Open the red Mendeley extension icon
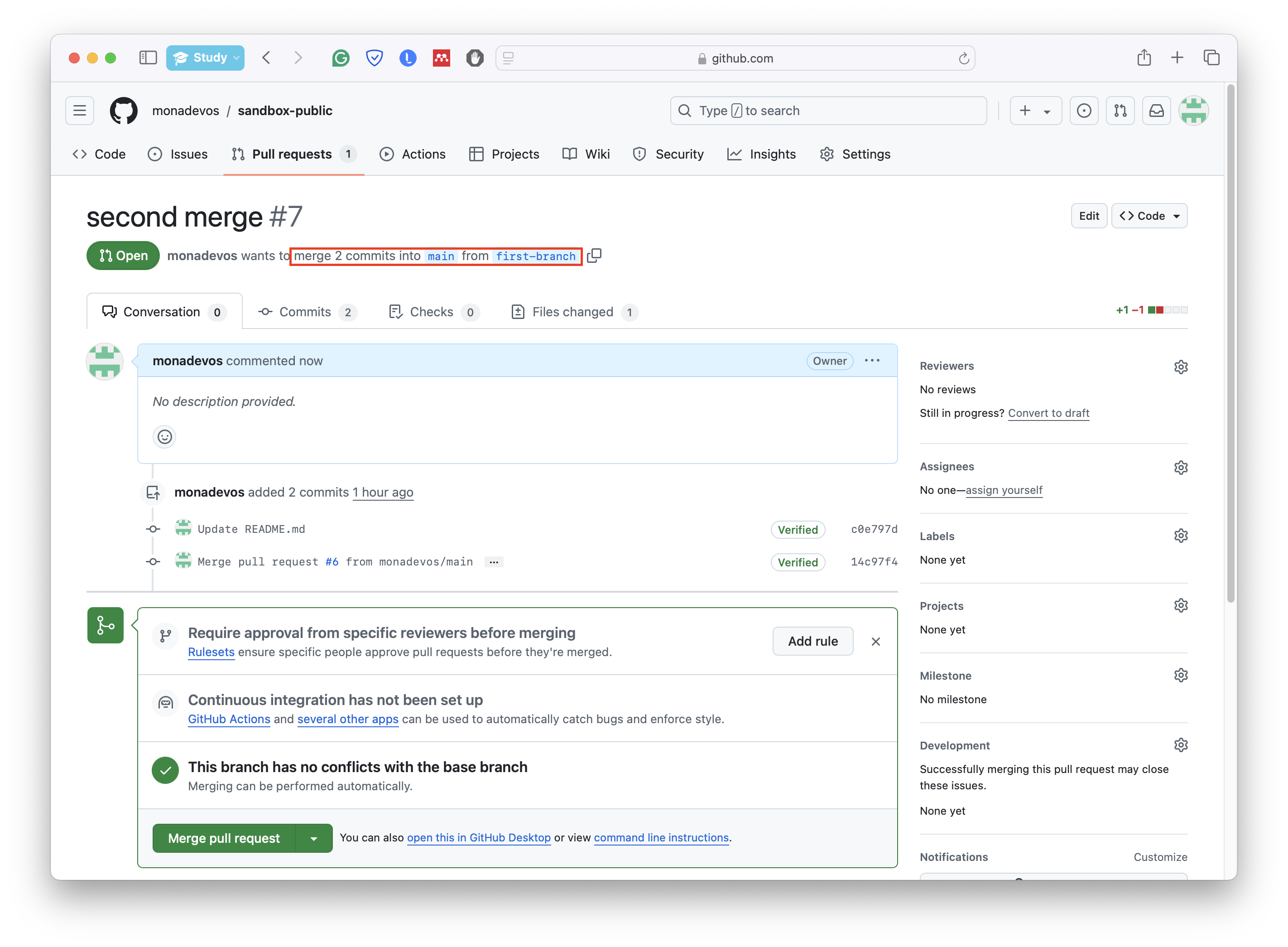The image size is (1288, 947). 441,58
